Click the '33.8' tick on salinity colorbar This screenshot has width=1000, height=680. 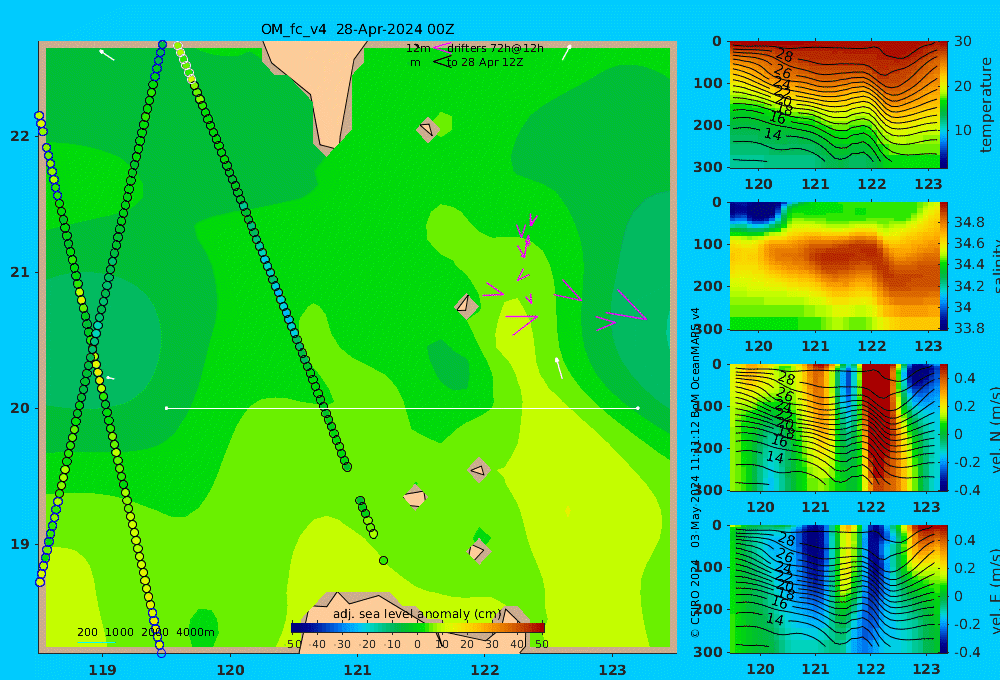tap(969, 328)
